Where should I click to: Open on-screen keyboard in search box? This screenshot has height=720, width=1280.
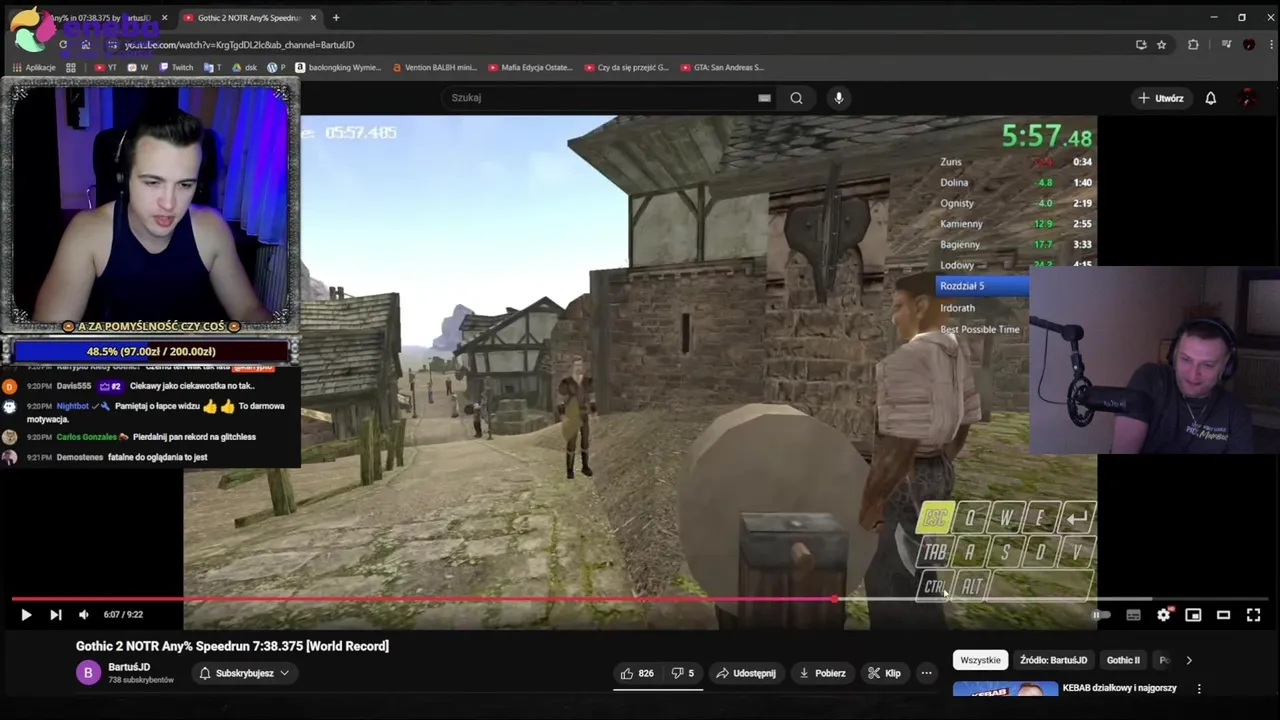(x=764, y=98)
